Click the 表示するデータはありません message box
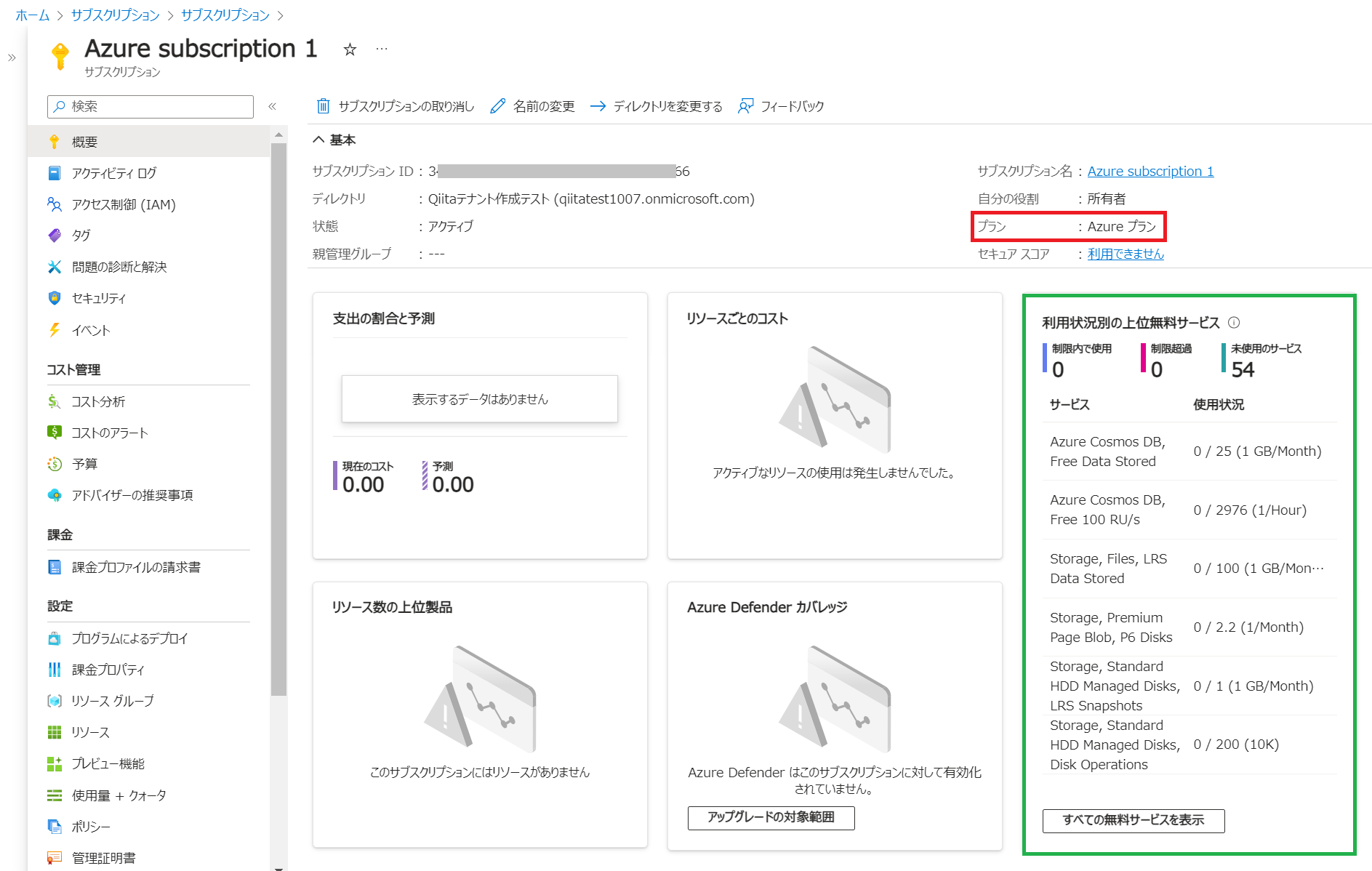The width and height of the screenshot is (1372, 871). [x=480, y=399]
